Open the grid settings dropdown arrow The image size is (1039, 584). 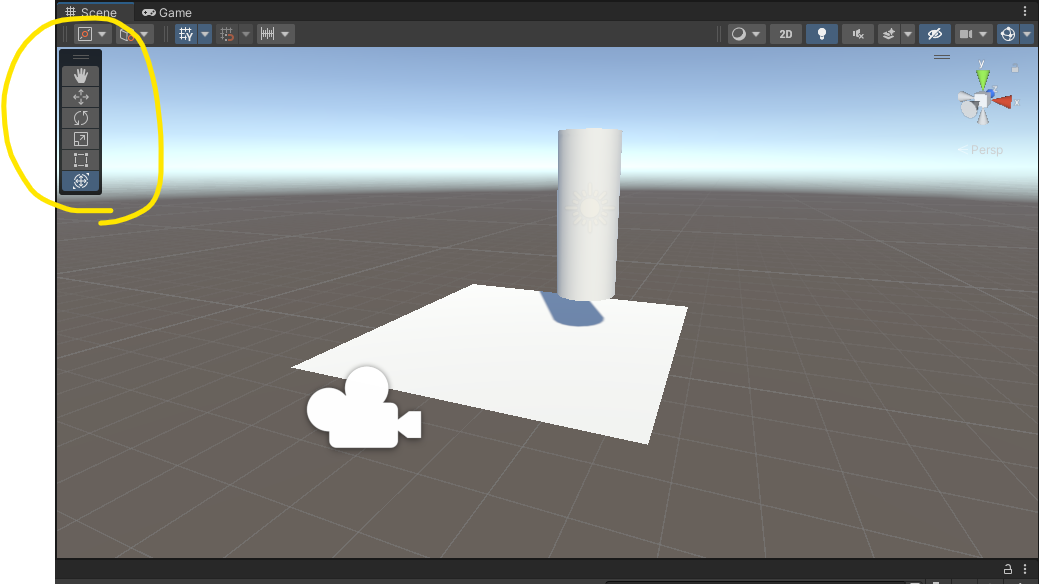[x=205, y=34]
